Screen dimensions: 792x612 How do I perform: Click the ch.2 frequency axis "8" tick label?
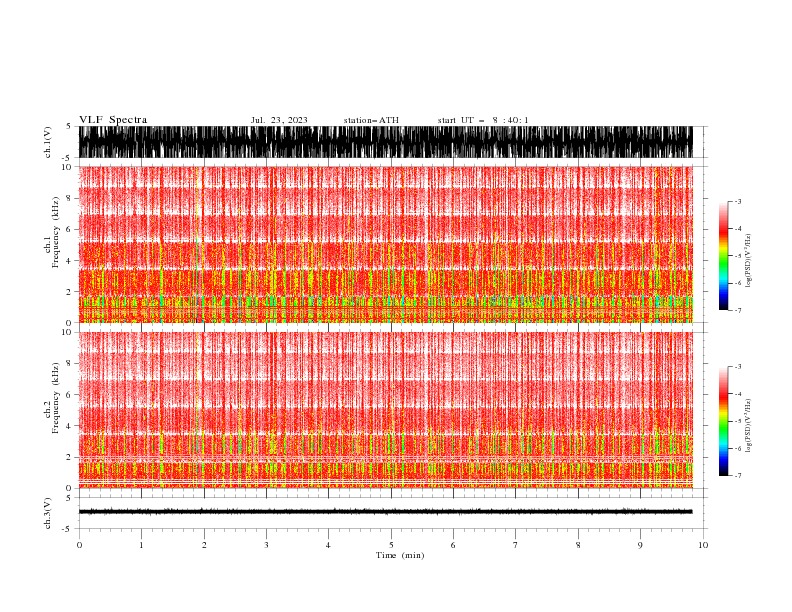tap(69, 364)
